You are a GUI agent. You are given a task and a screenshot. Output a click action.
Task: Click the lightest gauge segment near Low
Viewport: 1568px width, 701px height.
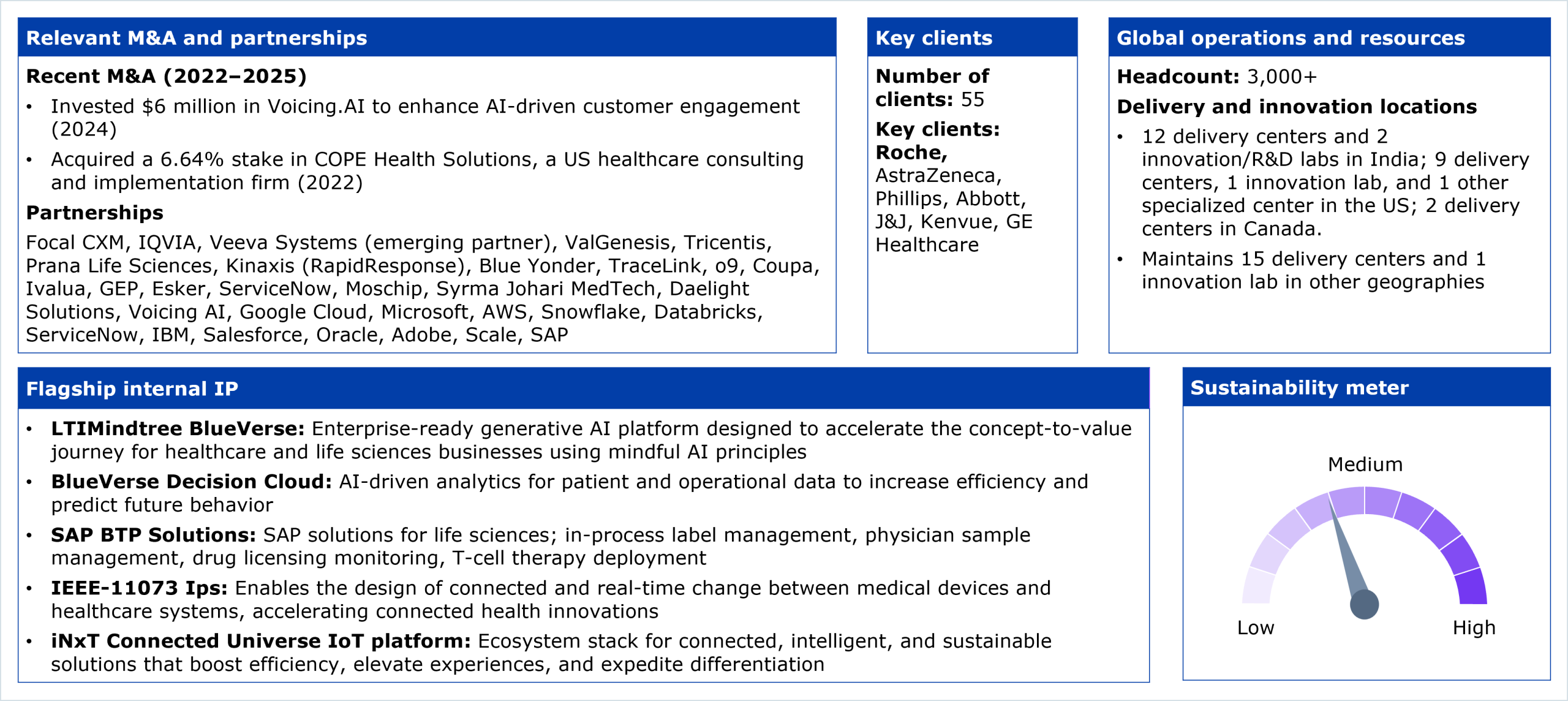1257,586
